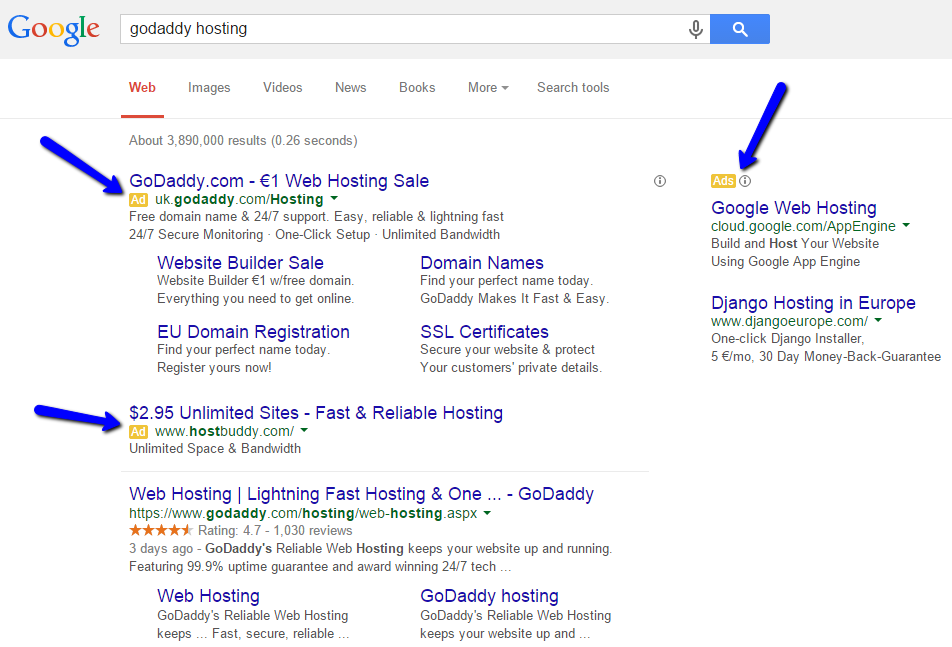The width and height of the screenshot is (952, 647).
Task: Click 'Secure your website & protect' text
Action: coord(508,350)
